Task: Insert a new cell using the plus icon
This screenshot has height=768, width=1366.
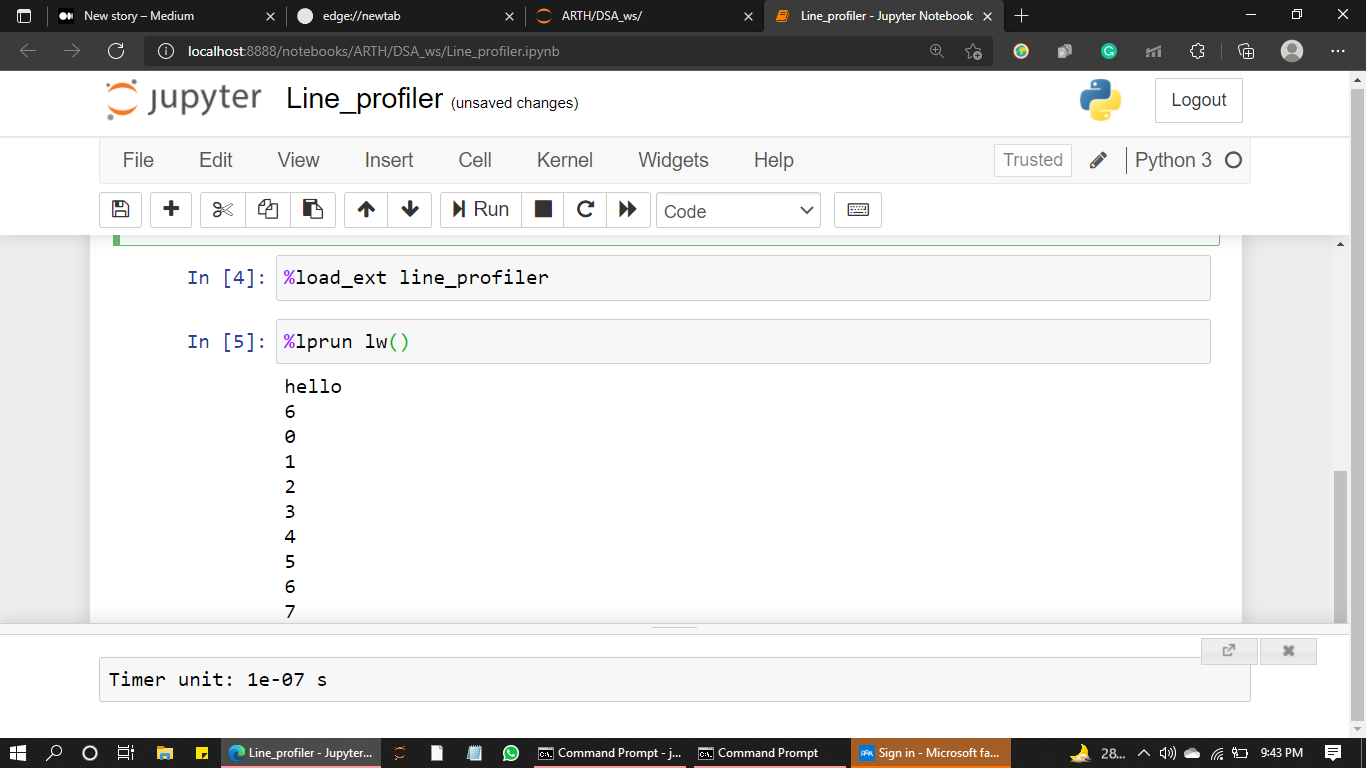Action: [x=170, y=210]
